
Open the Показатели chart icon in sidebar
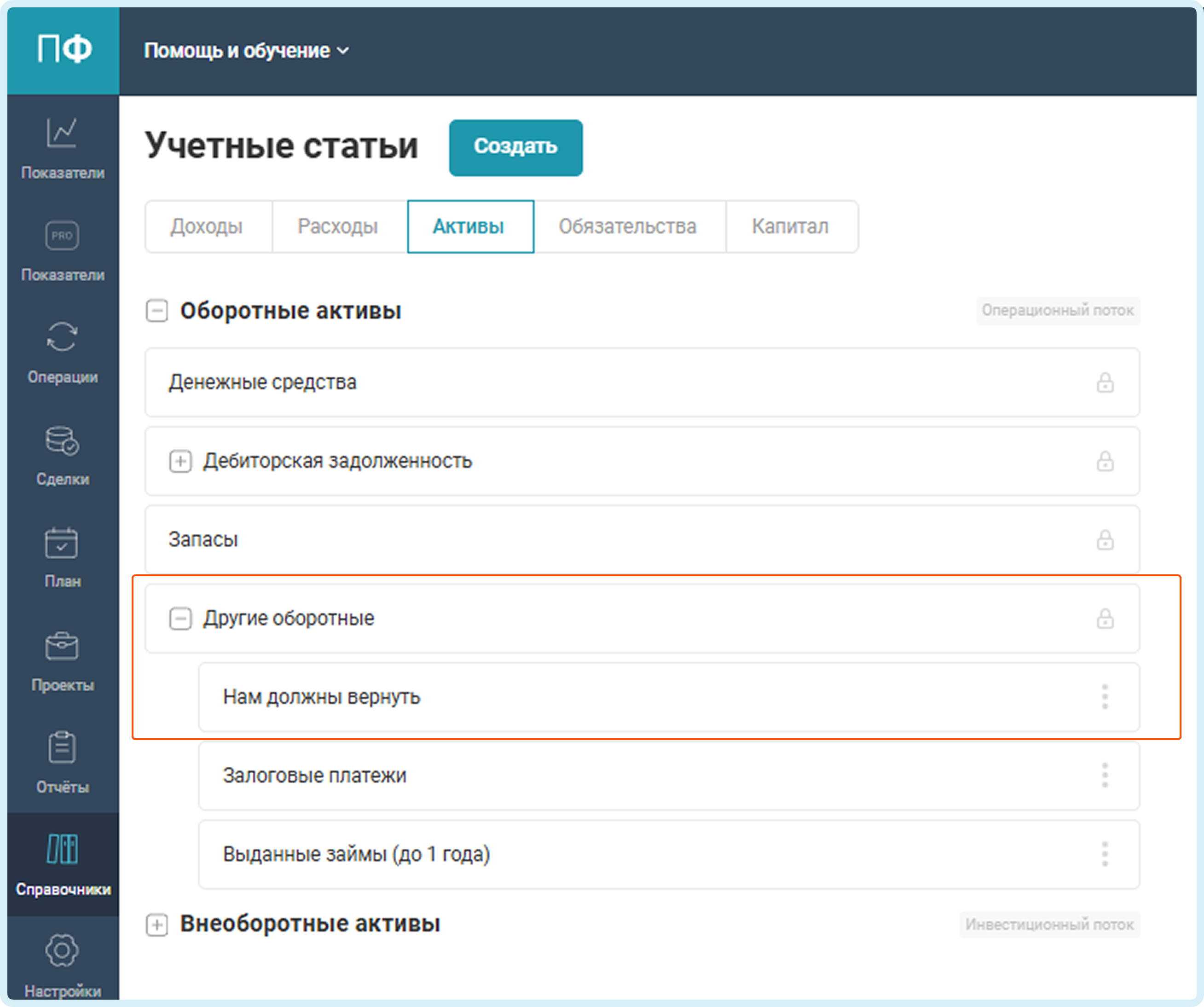tap(62, 133)
